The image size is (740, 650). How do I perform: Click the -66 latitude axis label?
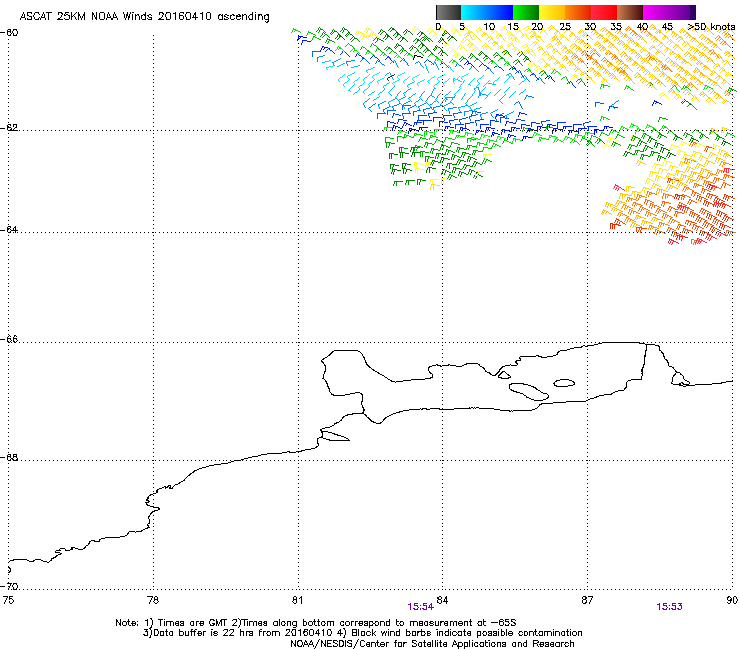(9, 340)
